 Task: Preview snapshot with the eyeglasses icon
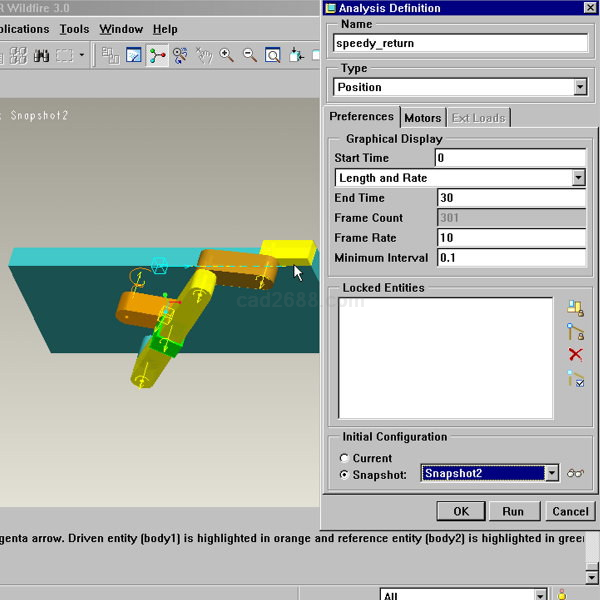click(x=575, y=473)
